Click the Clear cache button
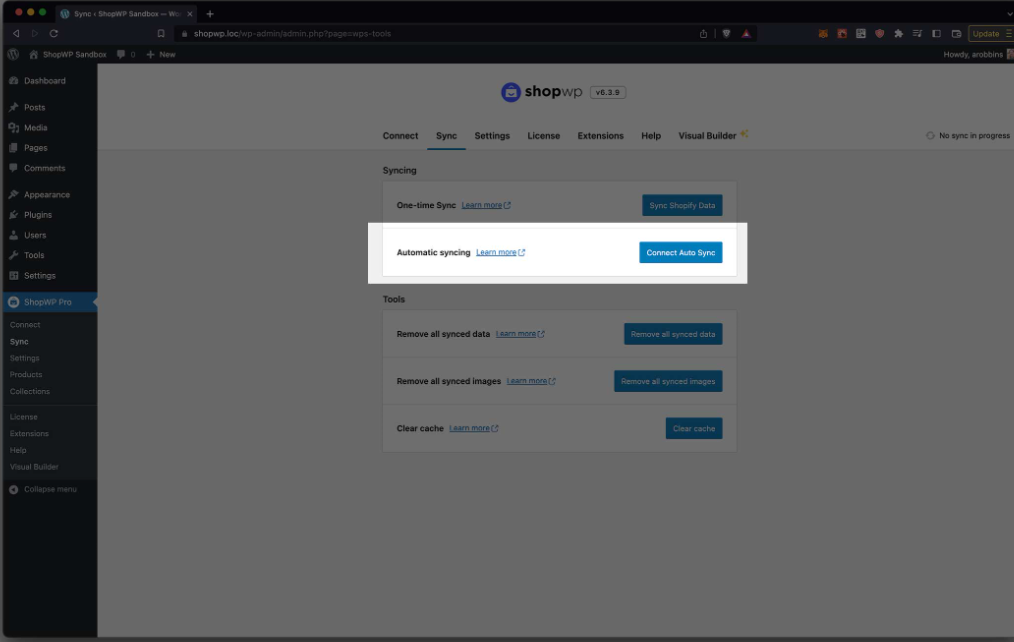The width and height of the screenshot is (1014, 642). (694, 429)
